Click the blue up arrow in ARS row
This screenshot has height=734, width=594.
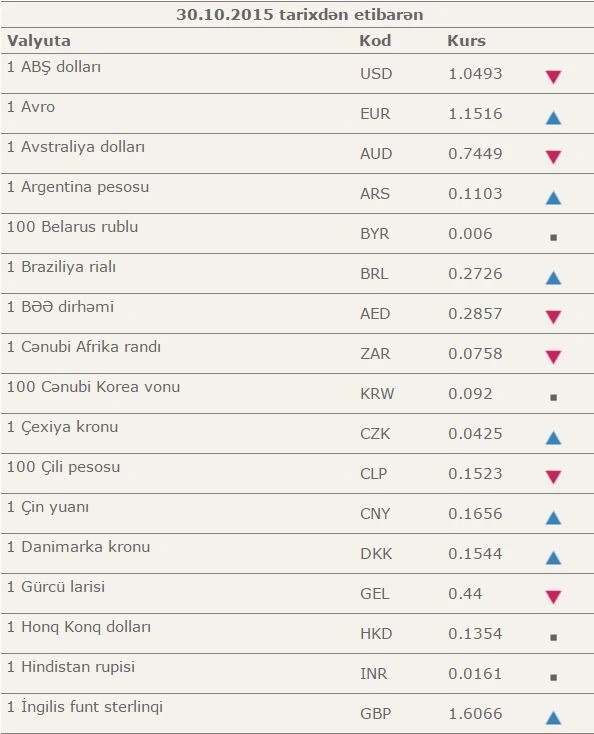click(x=553, y=198)
